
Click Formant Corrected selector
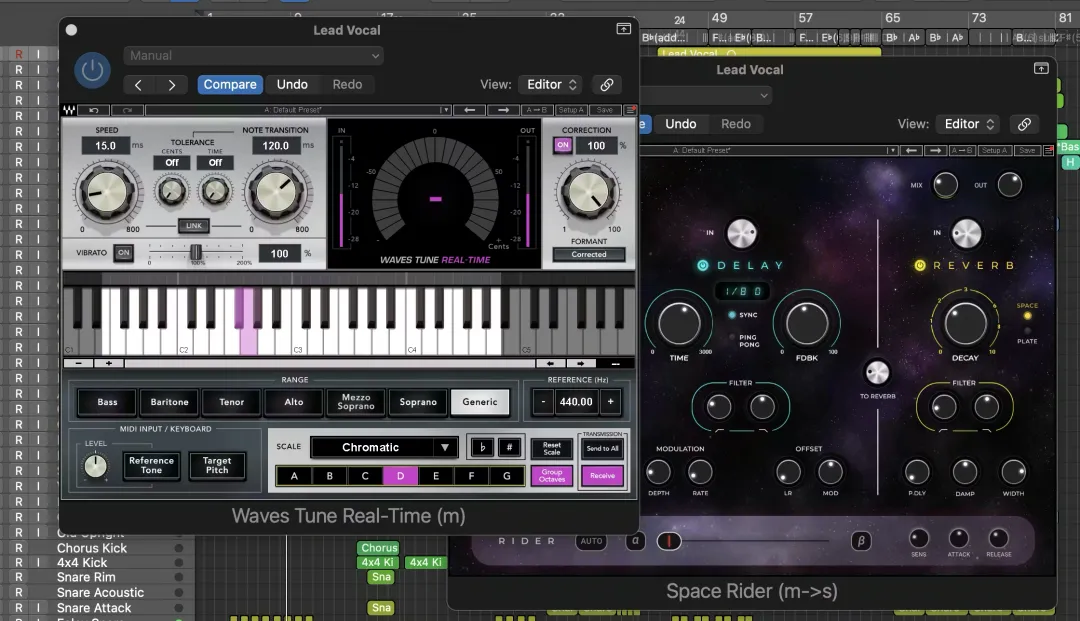pos(589,255)
